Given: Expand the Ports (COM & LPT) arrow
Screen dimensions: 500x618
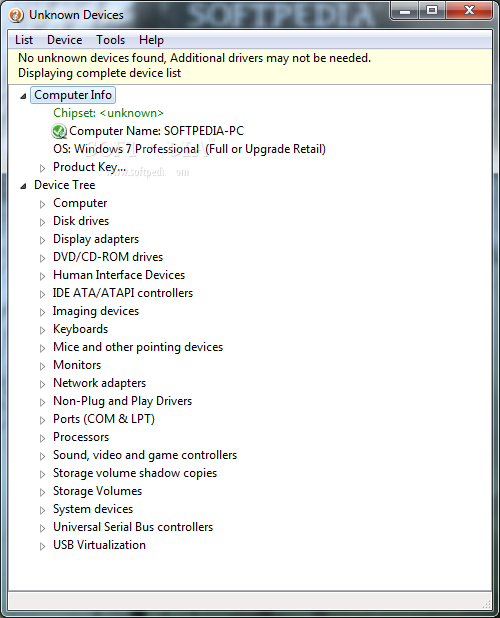Looking at the screenshot, I should coord(42,420).
